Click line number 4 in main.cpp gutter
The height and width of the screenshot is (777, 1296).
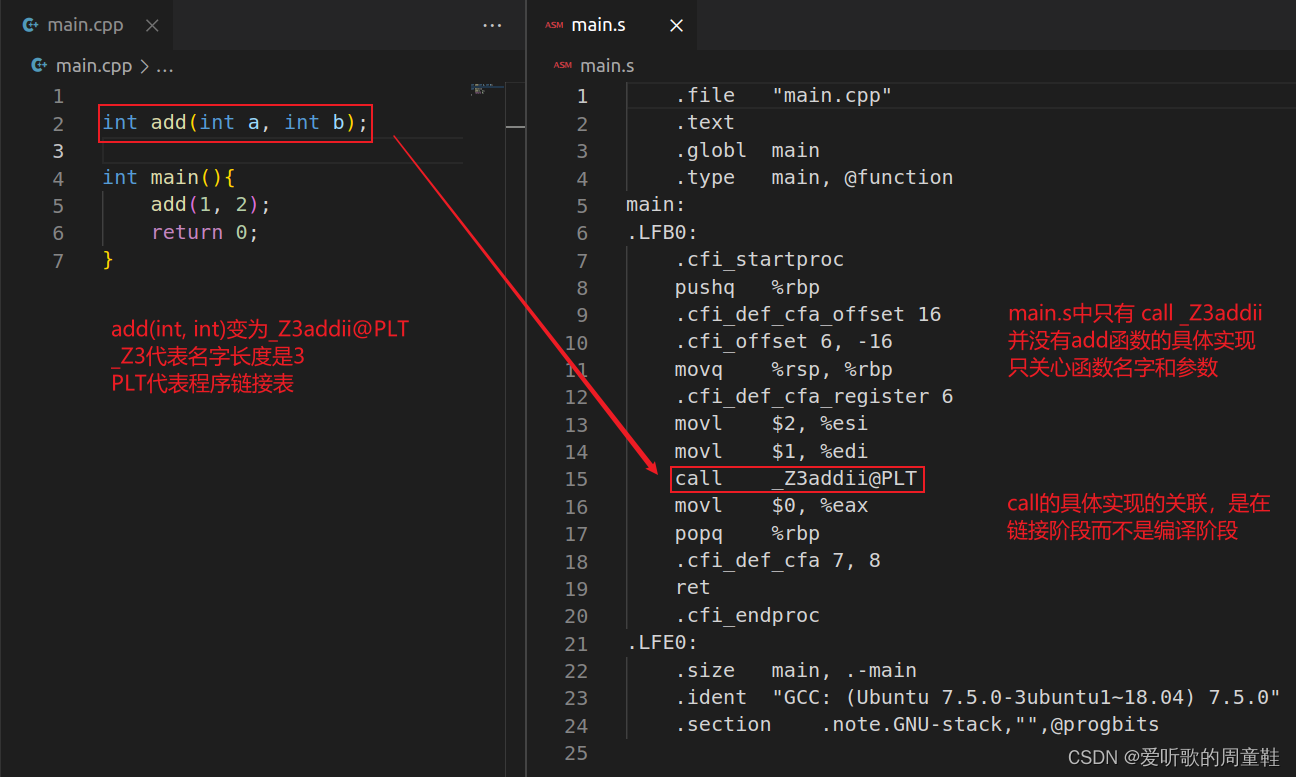[x=58, y=178]
